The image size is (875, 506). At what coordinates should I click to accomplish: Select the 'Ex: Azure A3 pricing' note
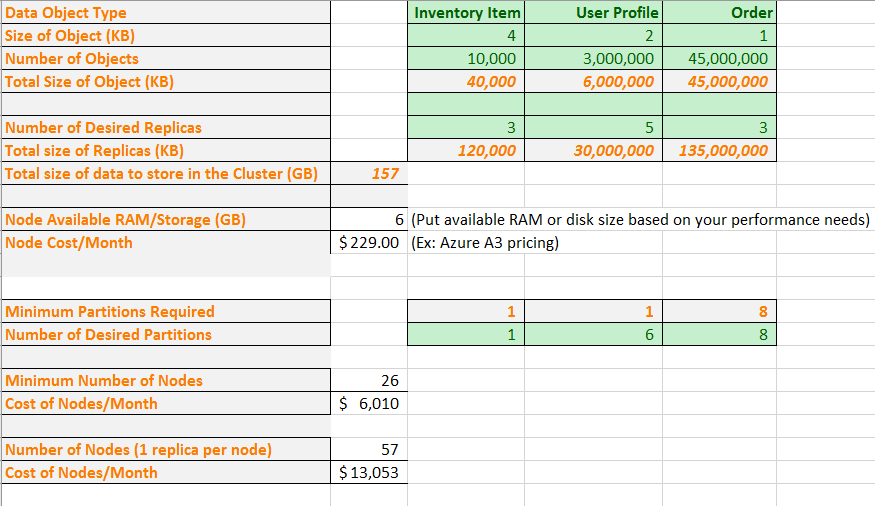(485, 243)
